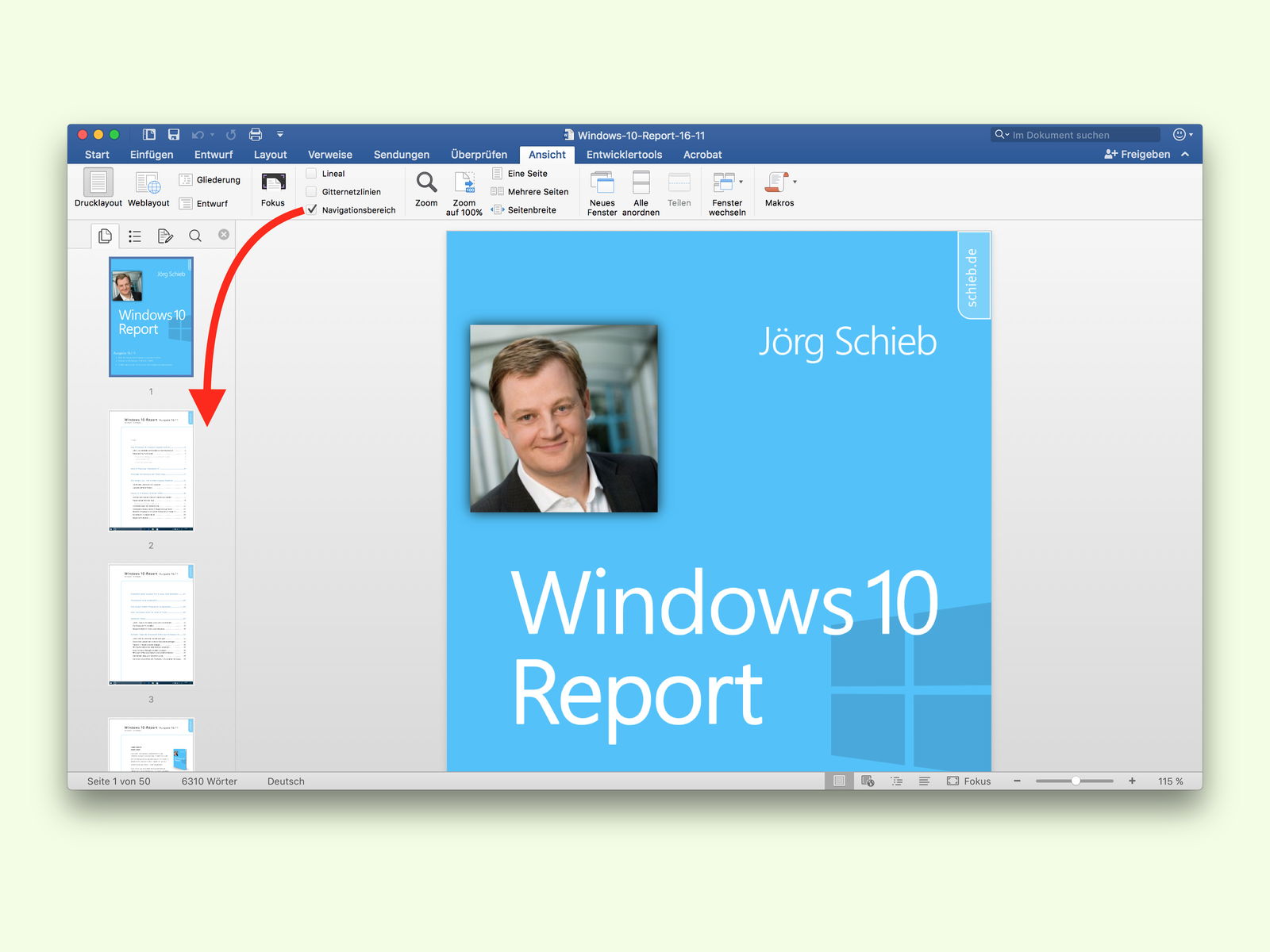Viewport: 1270px width, 952px height.
Task: Increase zoom with plus button
Action: pyautogui.click(x=1132, y=781)
